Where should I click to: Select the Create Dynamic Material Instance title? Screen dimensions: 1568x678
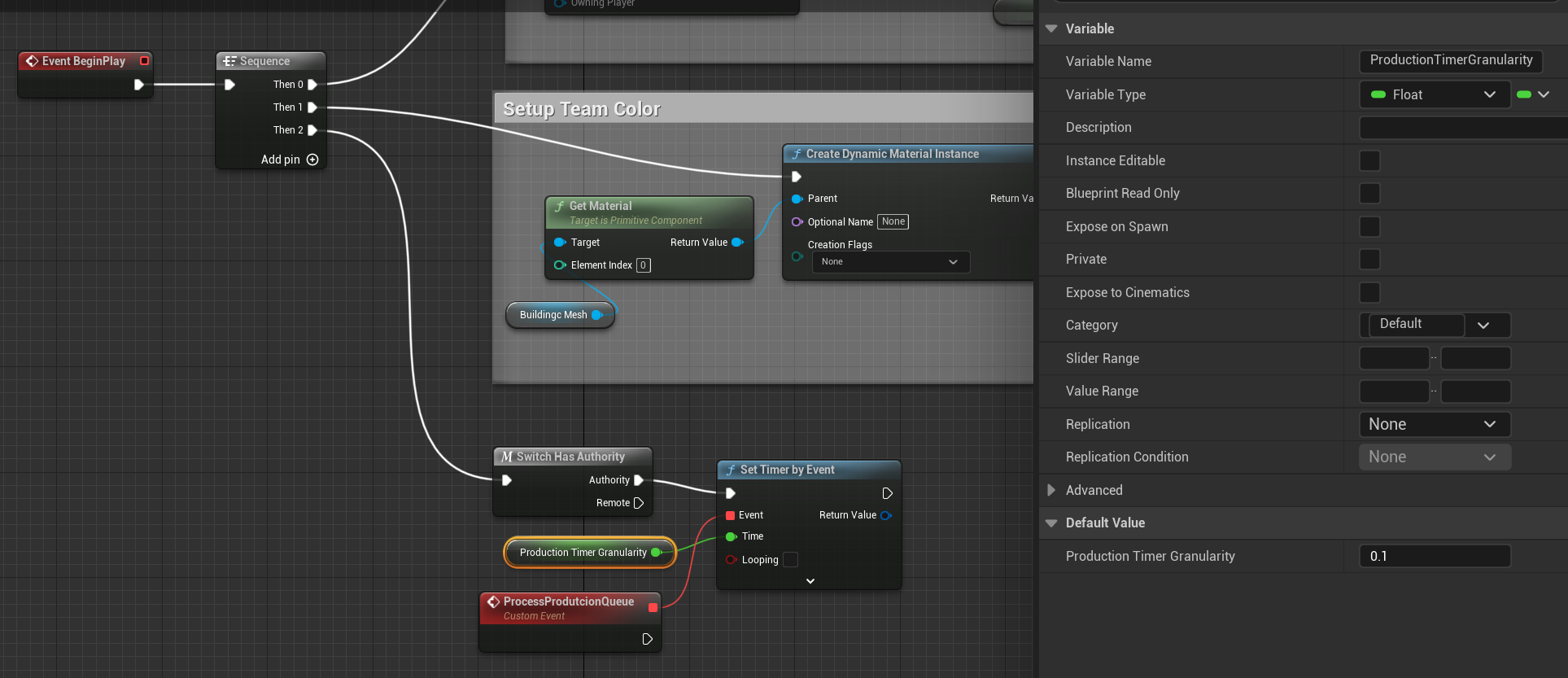pyautogui.click(x=893, y=154)
